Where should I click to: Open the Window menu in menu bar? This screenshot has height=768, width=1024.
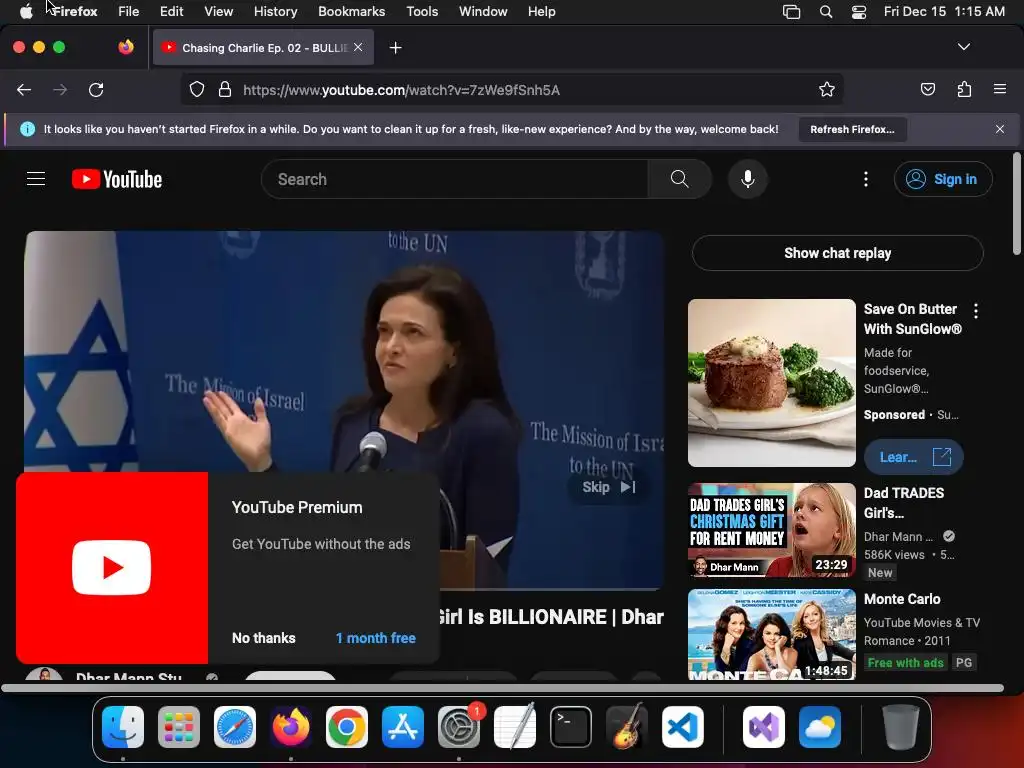(x=483, y=12)
